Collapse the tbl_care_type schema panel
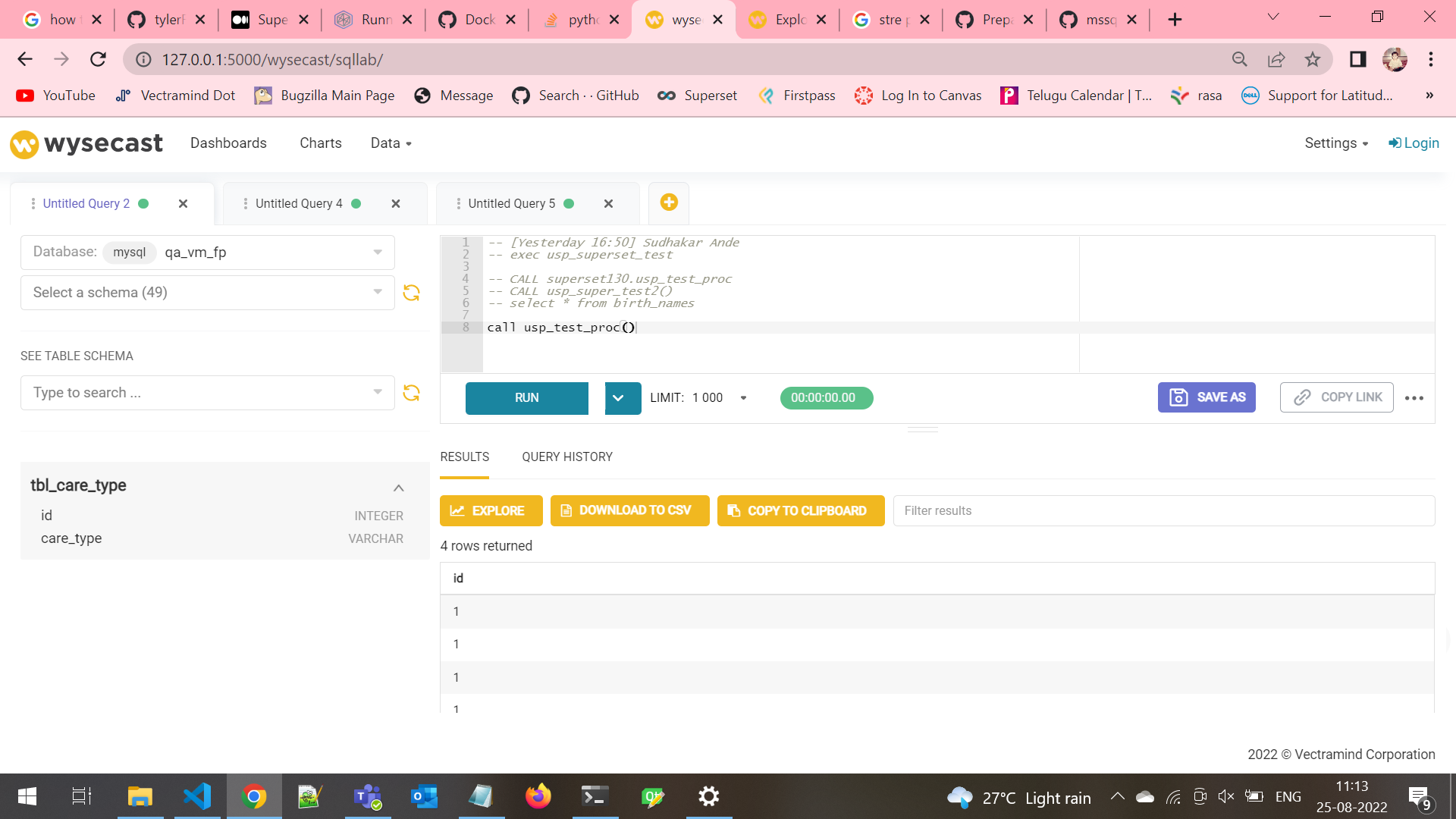 coord(399,488)
